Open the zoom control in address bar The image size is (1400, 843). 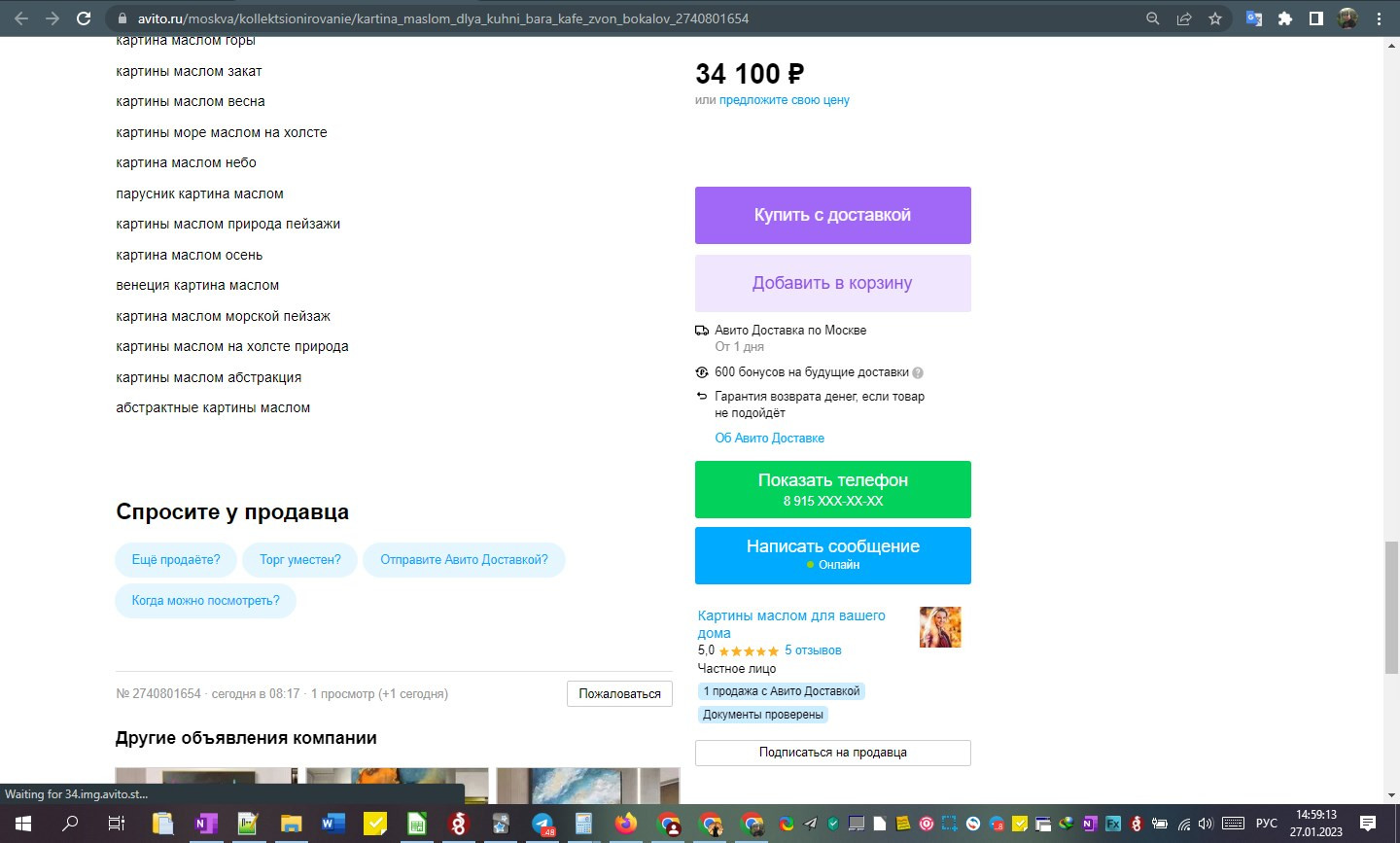click(1153, 18)
